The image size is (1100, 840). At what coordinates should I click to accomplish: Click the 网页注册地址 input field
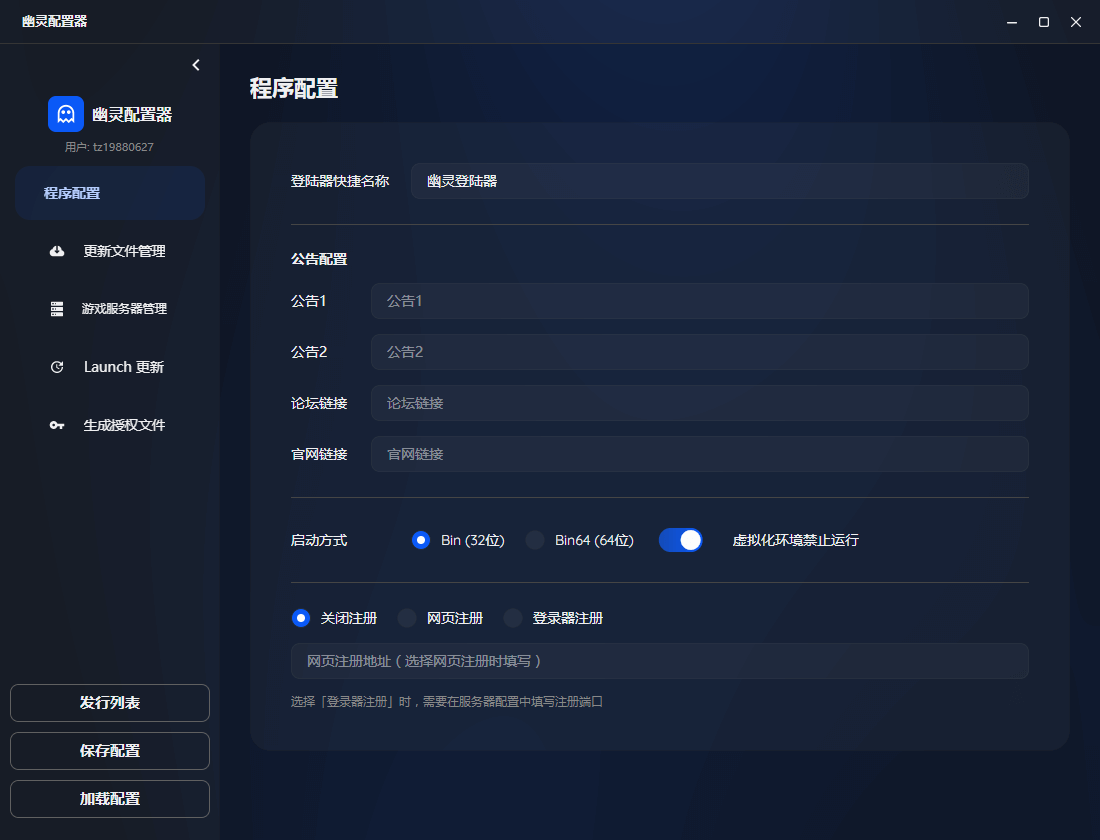(659, 661)
